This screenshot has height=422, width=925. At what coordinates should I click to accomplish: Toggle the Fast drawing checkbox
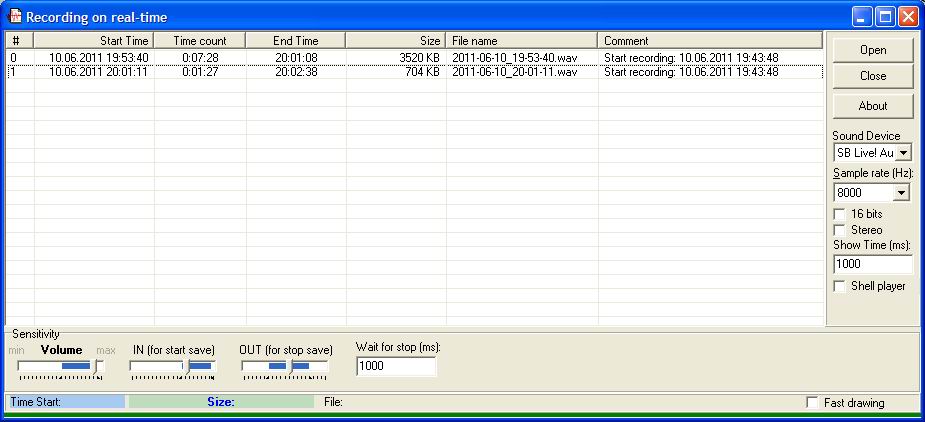[x=812, y=403]
